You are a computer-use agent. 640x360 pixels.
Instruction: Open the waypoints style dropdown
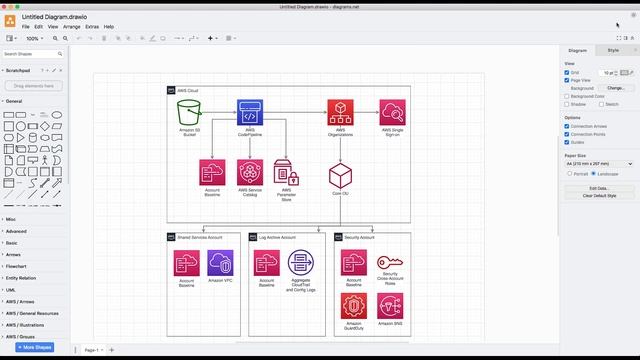pos(193,38)
